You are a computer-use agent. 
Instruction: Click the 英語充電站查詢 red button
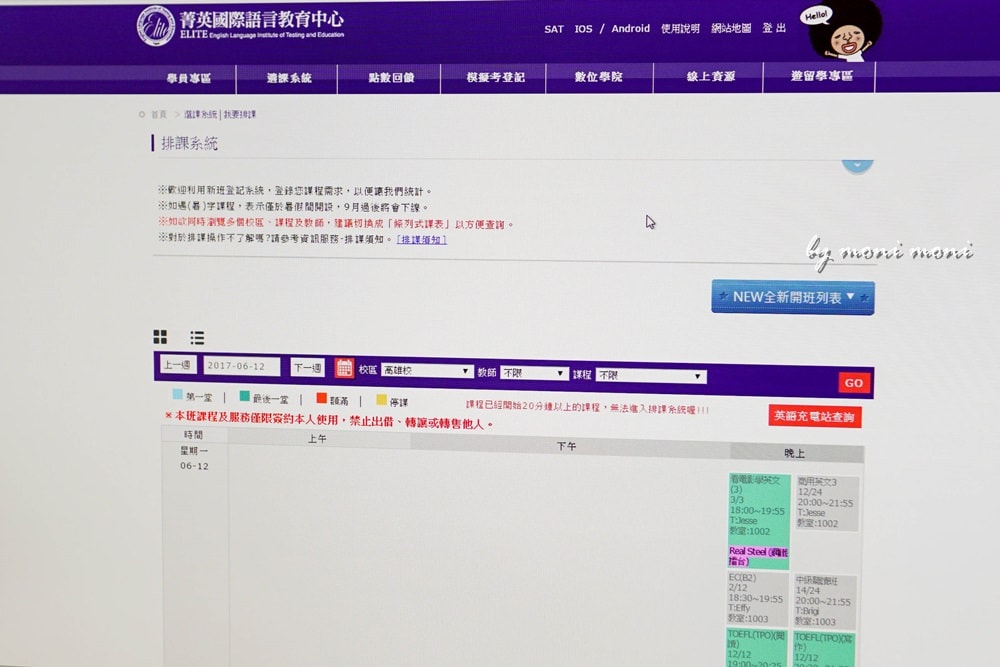click(814, 416)
